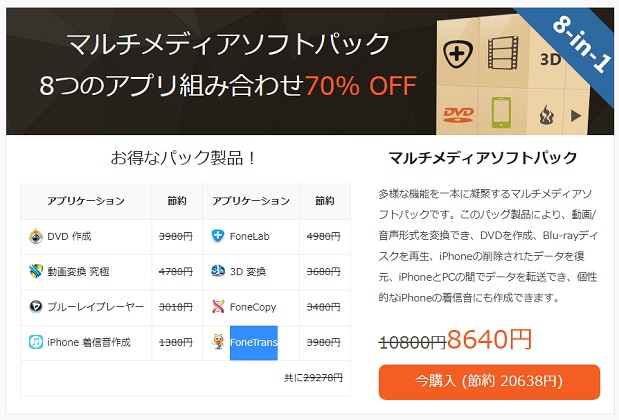Click the DVD 作成 disc icon
Viewport: 619px width, 420px height.
[x=37, y=237]
